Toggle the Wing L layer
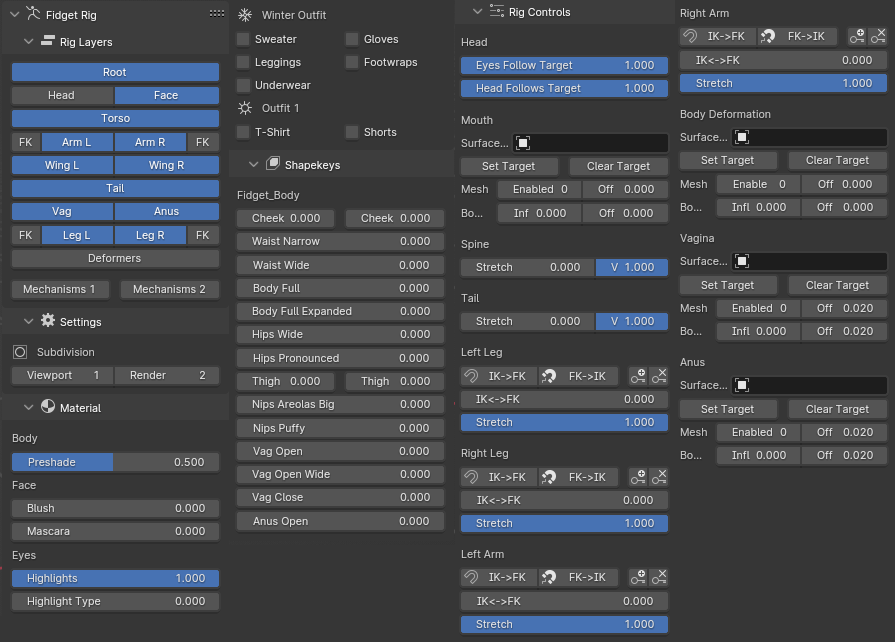This screenshot has width=895, height=642. tap(62, 165)
